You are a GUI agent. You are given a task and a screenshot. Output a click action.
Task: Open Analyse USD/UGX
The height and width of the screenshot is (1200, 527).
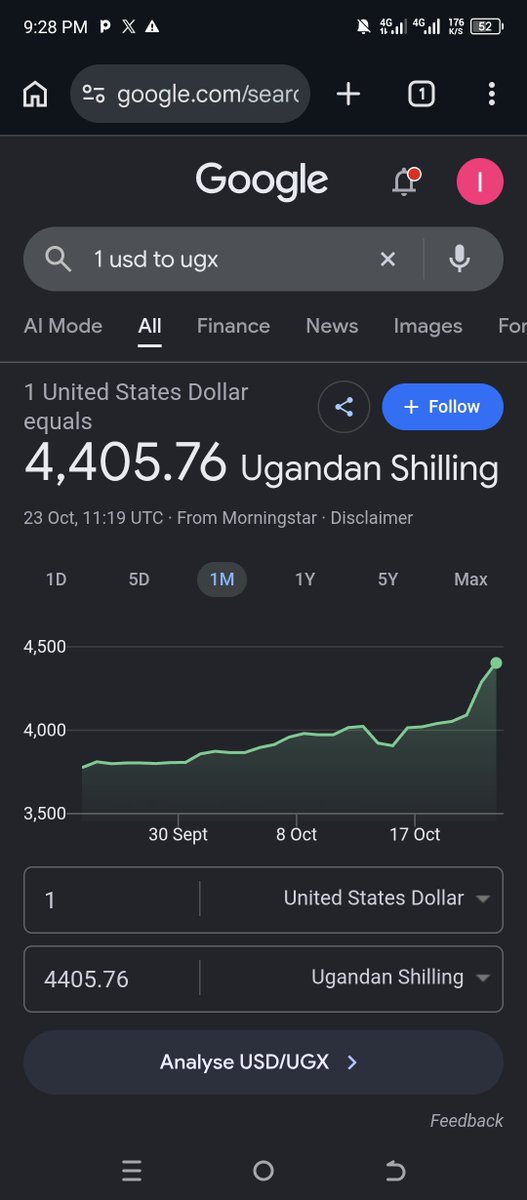click(x=263, y=1062)
